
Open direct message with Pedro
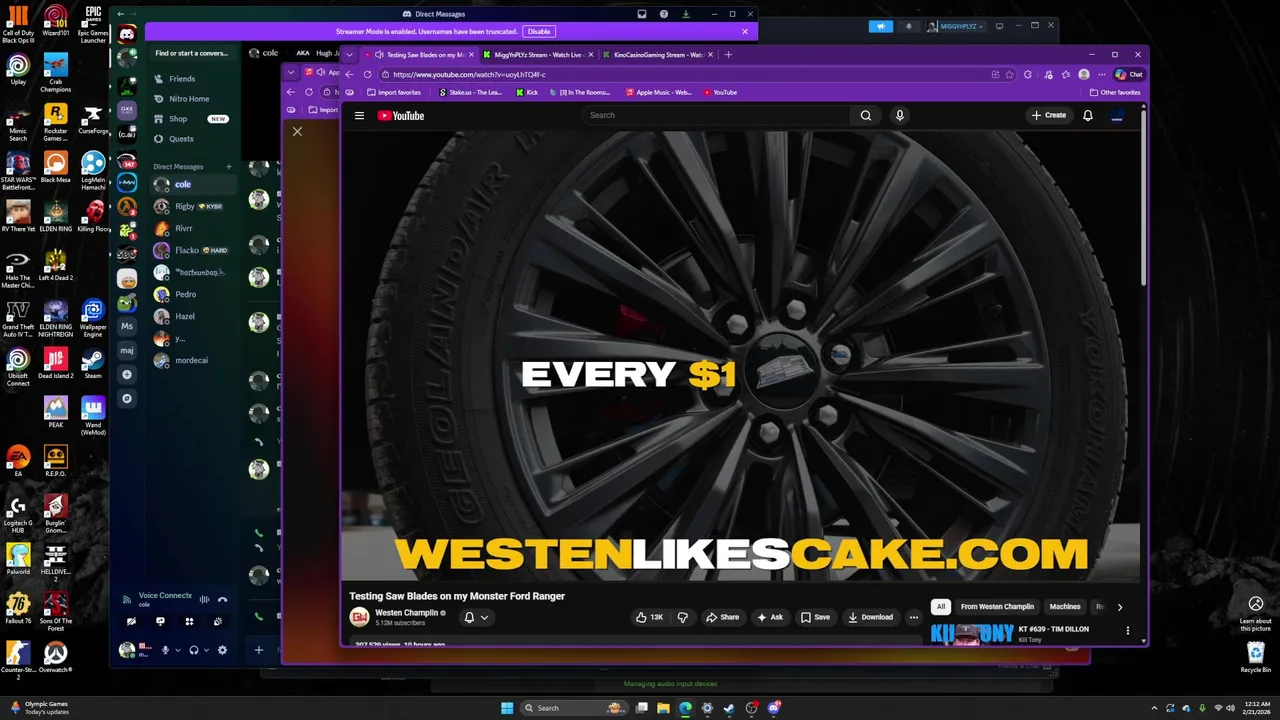[x=193, y=294]
